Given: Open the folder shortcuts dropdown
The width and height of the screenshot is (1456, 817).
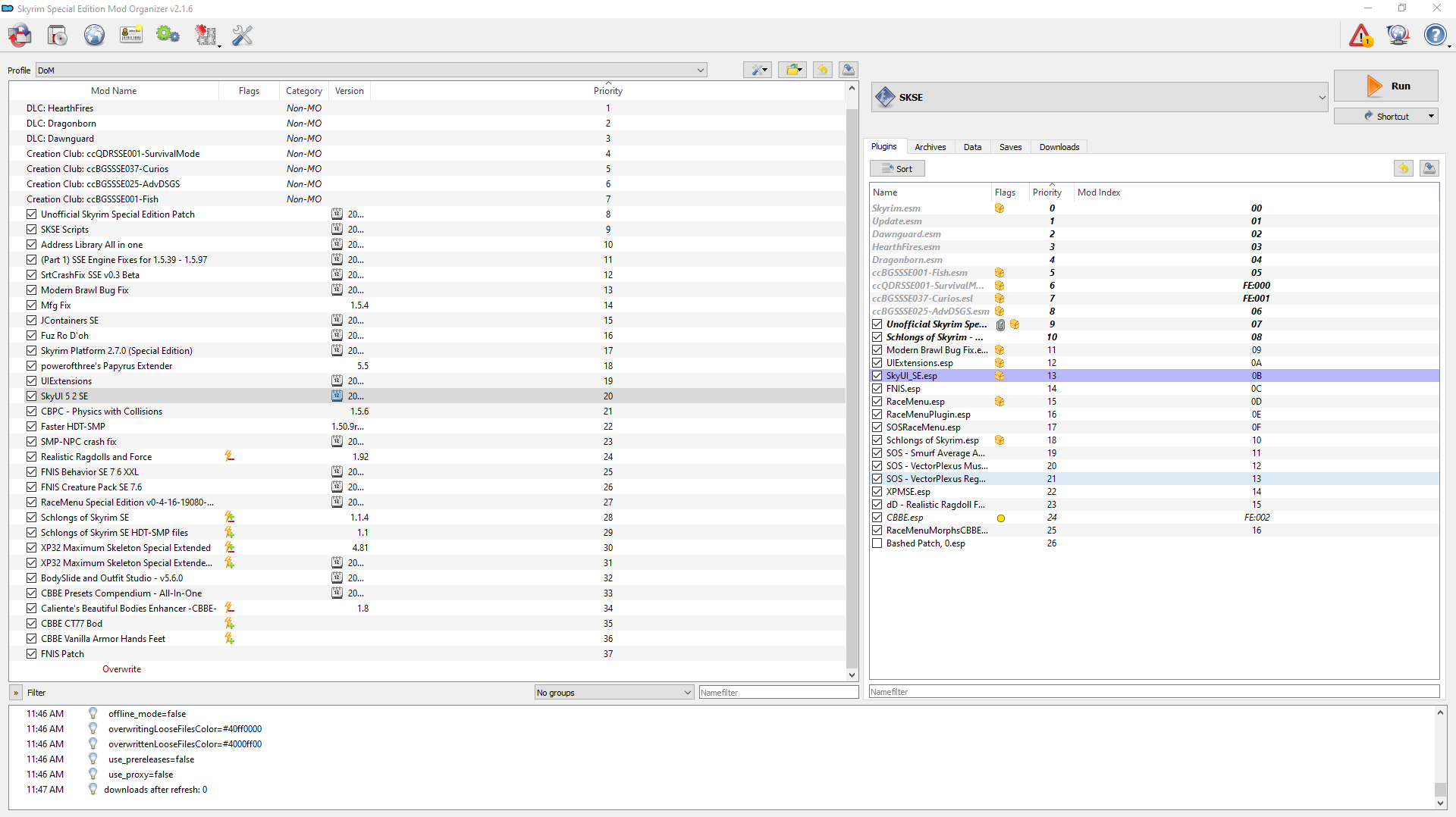Looking at the screenshot, I should tap(792, 70).
